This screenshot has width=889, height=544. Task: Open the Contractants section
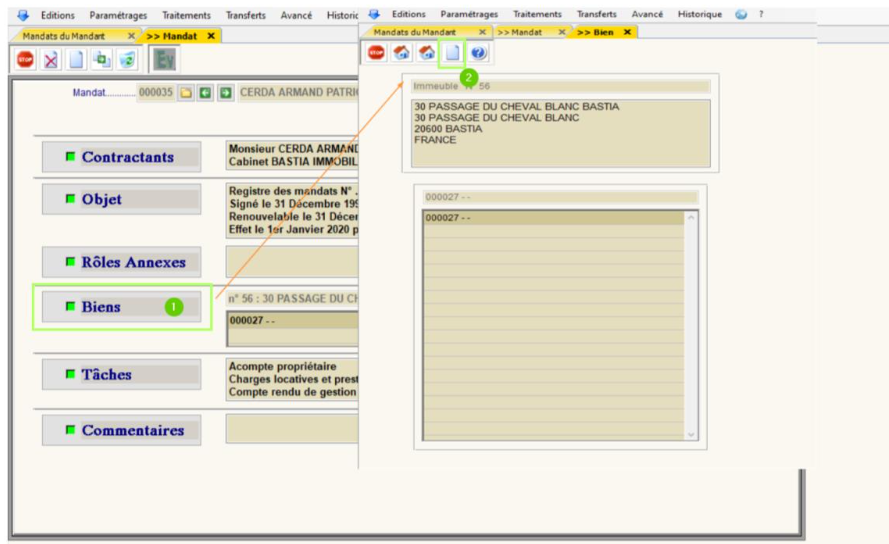[121, 157]
